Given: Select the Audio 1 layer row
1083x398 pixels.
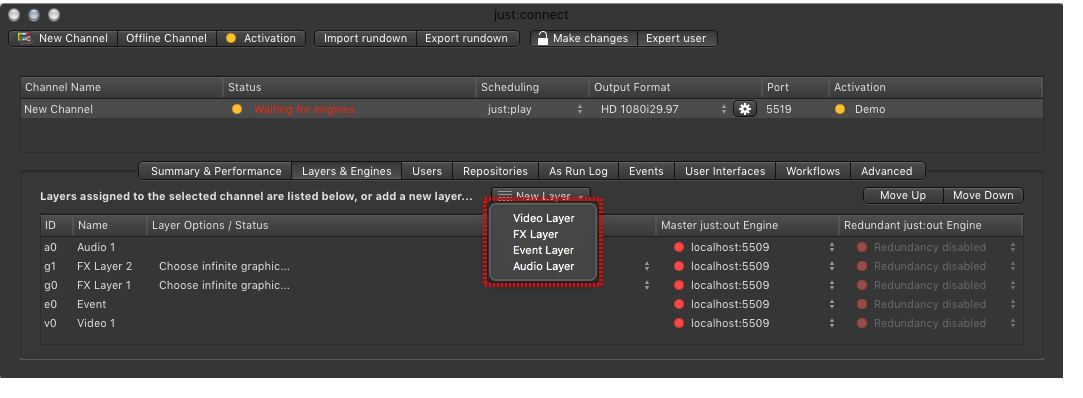Looking at the screenshot, I should pos(531,247).
